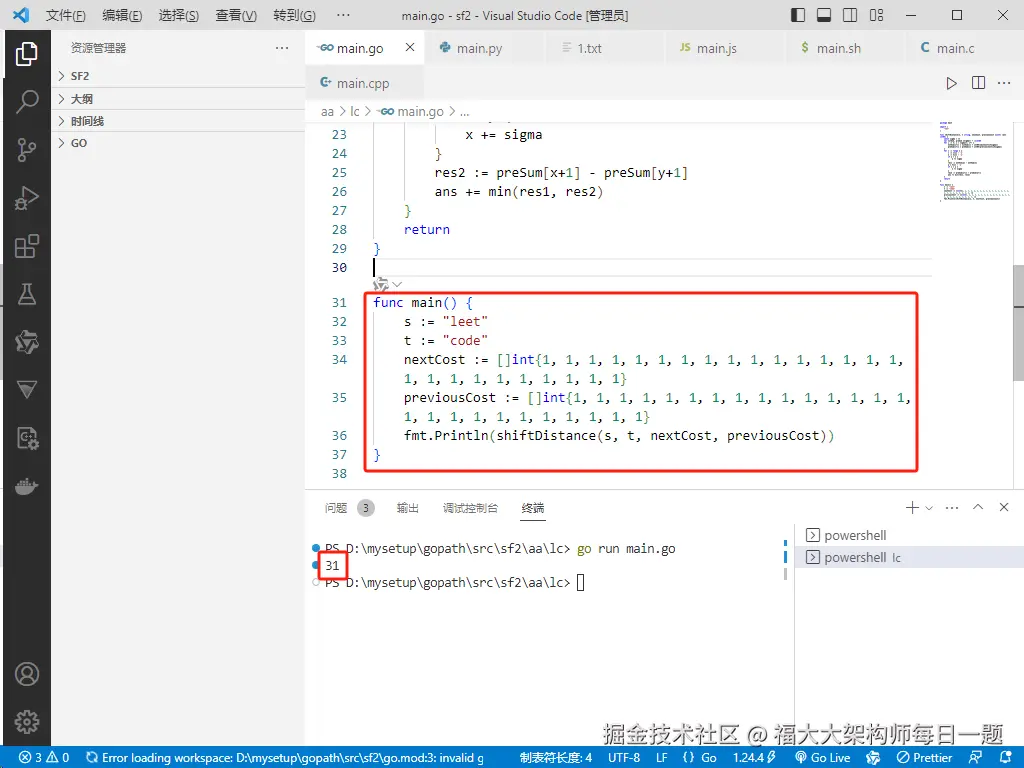Open the Docker whale view
This screenshot has width=1024, height=768.
point(27,487)
